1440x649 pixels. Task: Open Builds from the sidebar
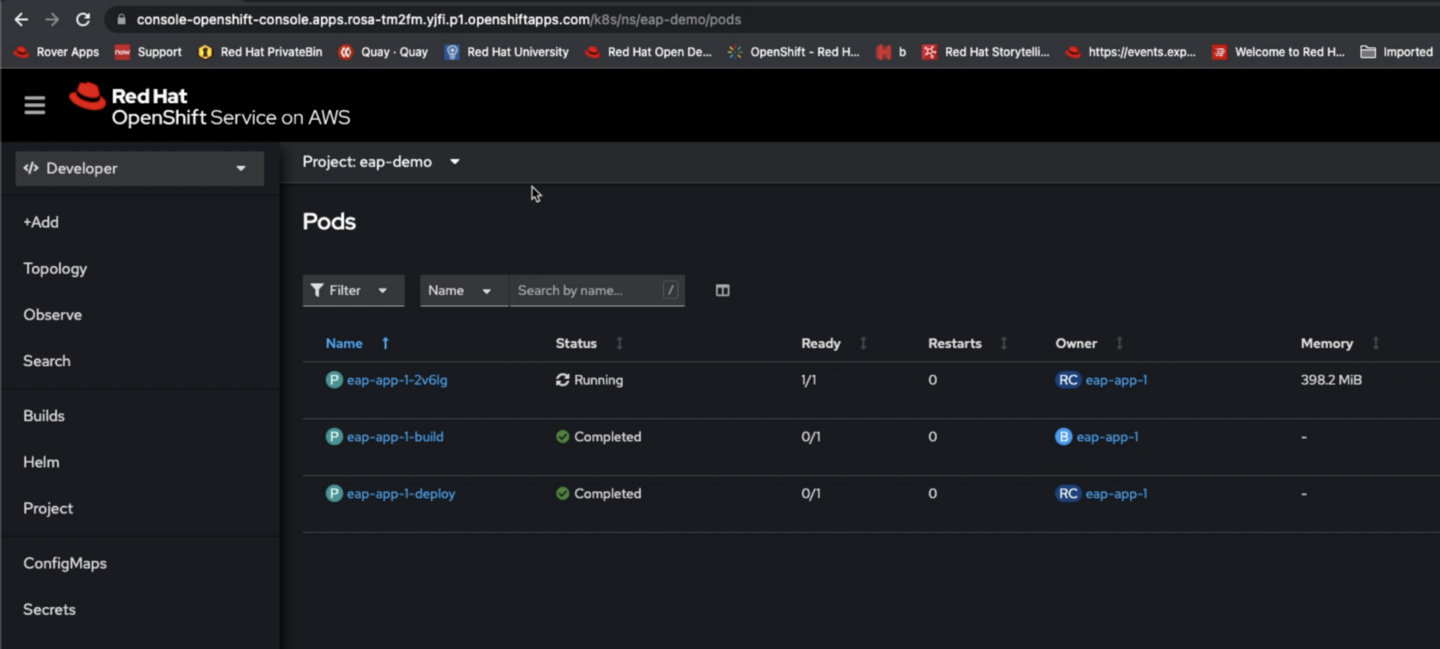point(44,416)
